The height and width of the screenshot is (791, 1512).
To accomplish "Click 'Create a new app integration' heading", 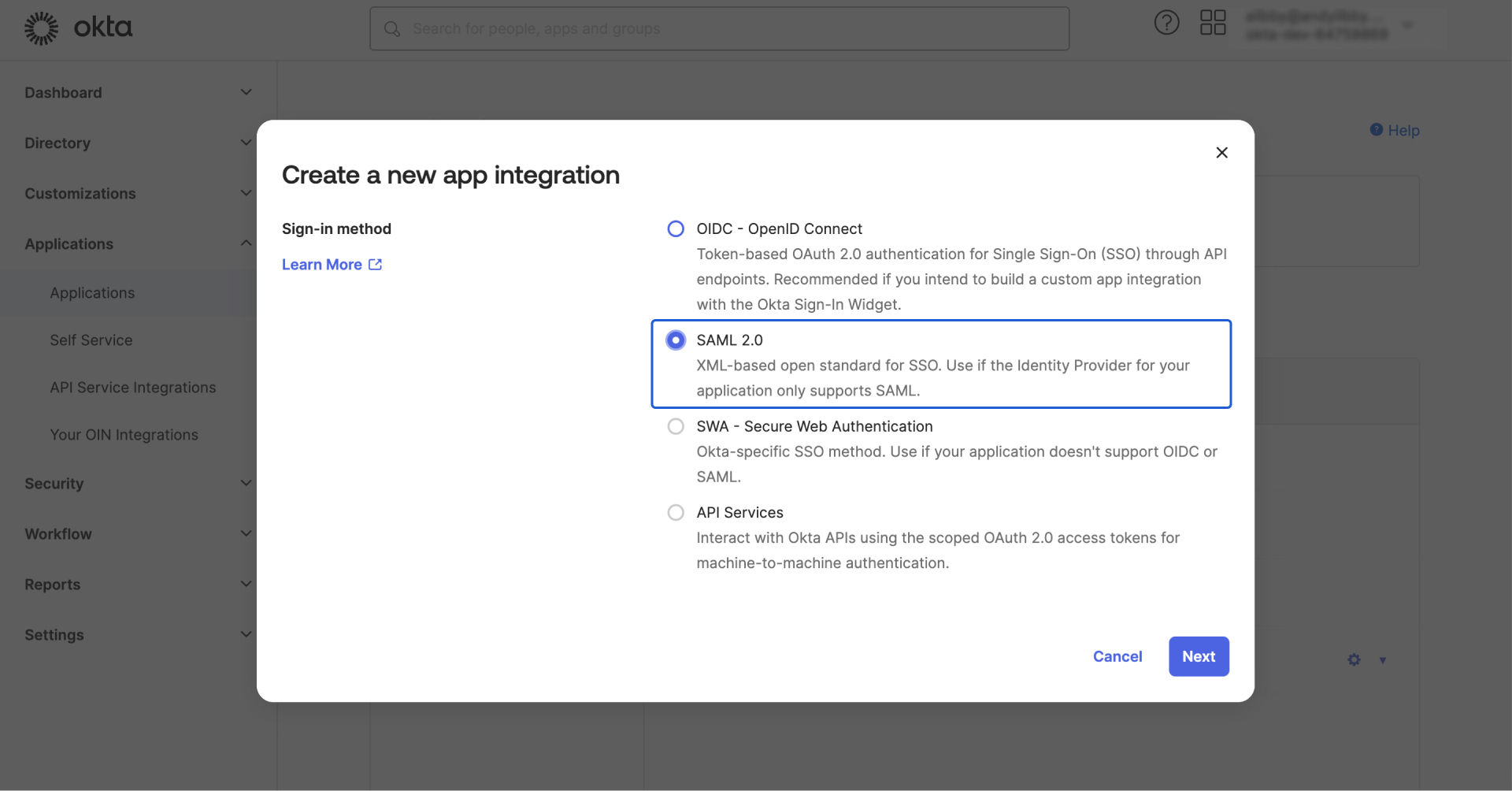I will [x=450, y=175].
